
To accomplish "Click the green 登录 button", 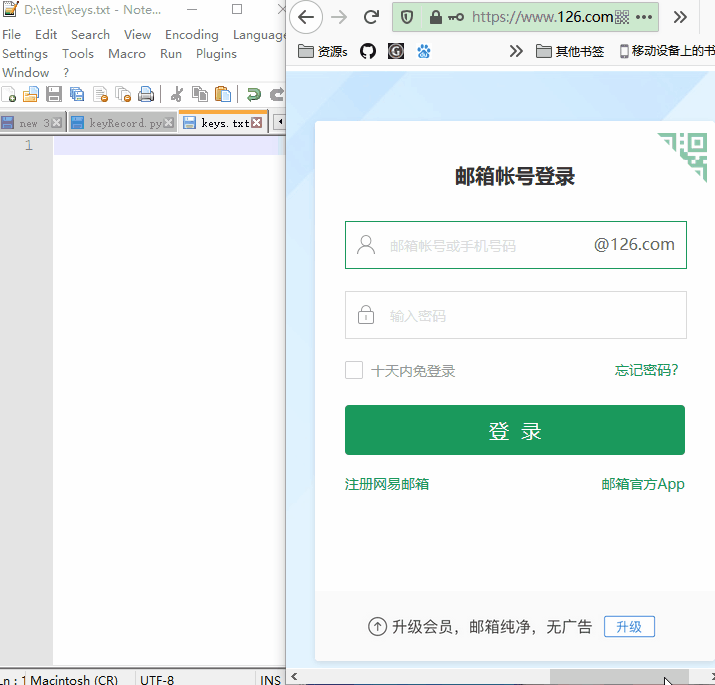I will tap(515, 430).
